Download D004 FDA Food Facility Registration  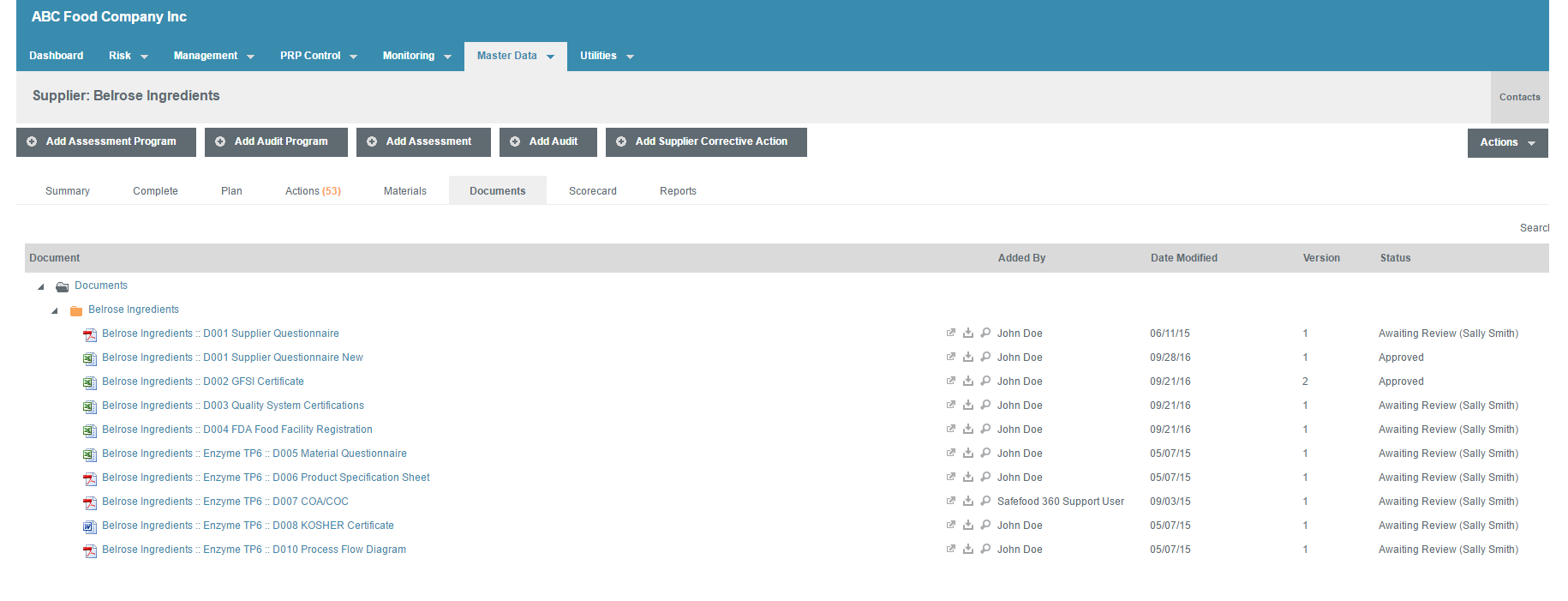968,429
